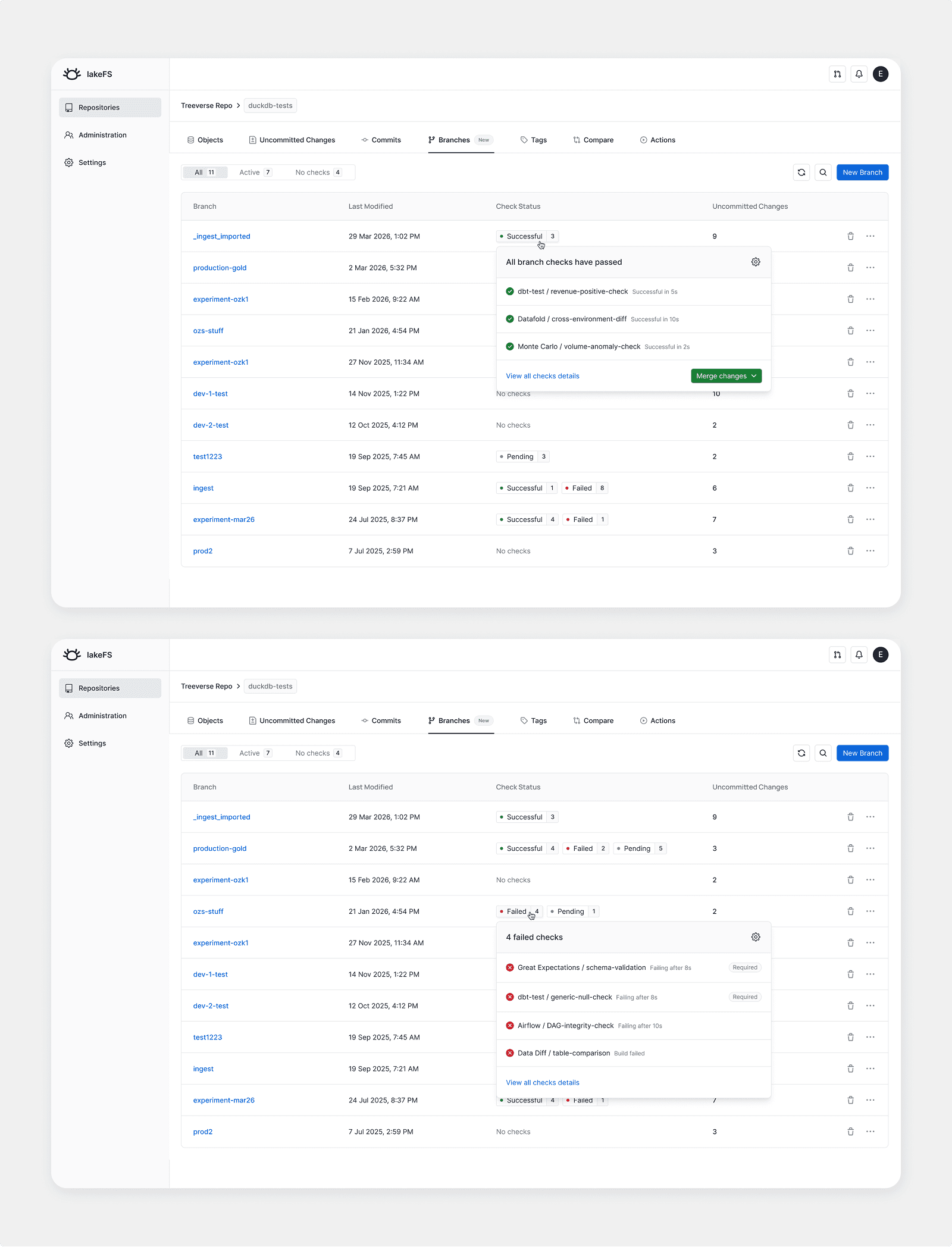Open settings gear in the failed-checks popover
This screenshot has height=1247, width=952.
[755, 936]
